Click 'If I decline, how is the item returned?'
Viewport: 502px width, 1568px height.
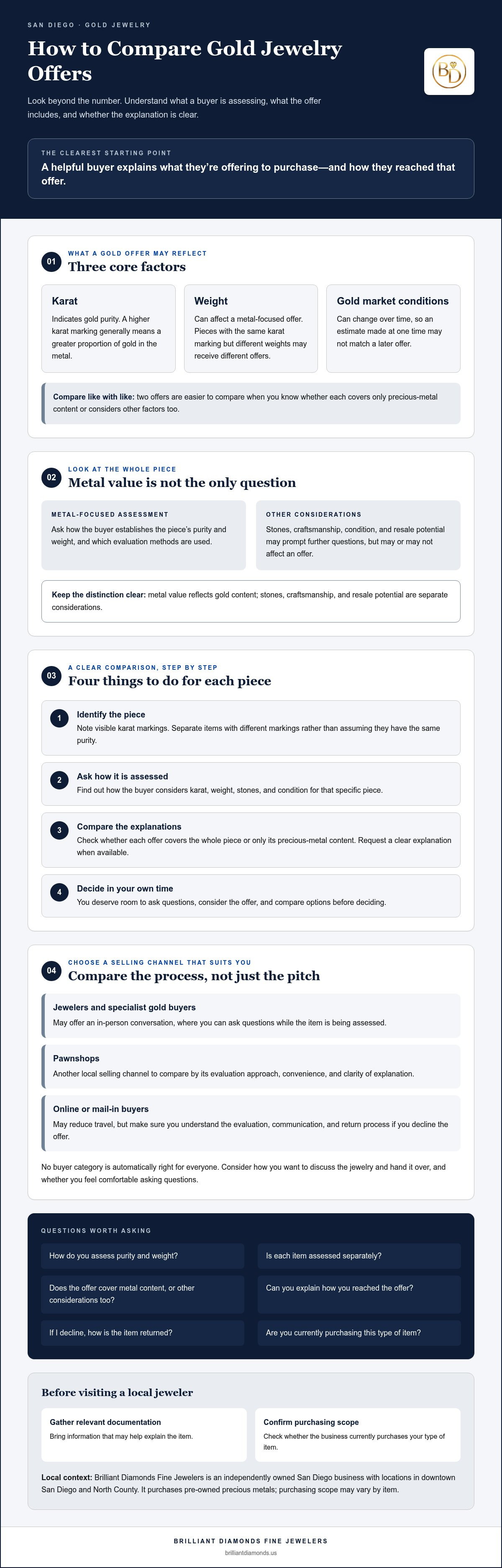(142, 1332)
